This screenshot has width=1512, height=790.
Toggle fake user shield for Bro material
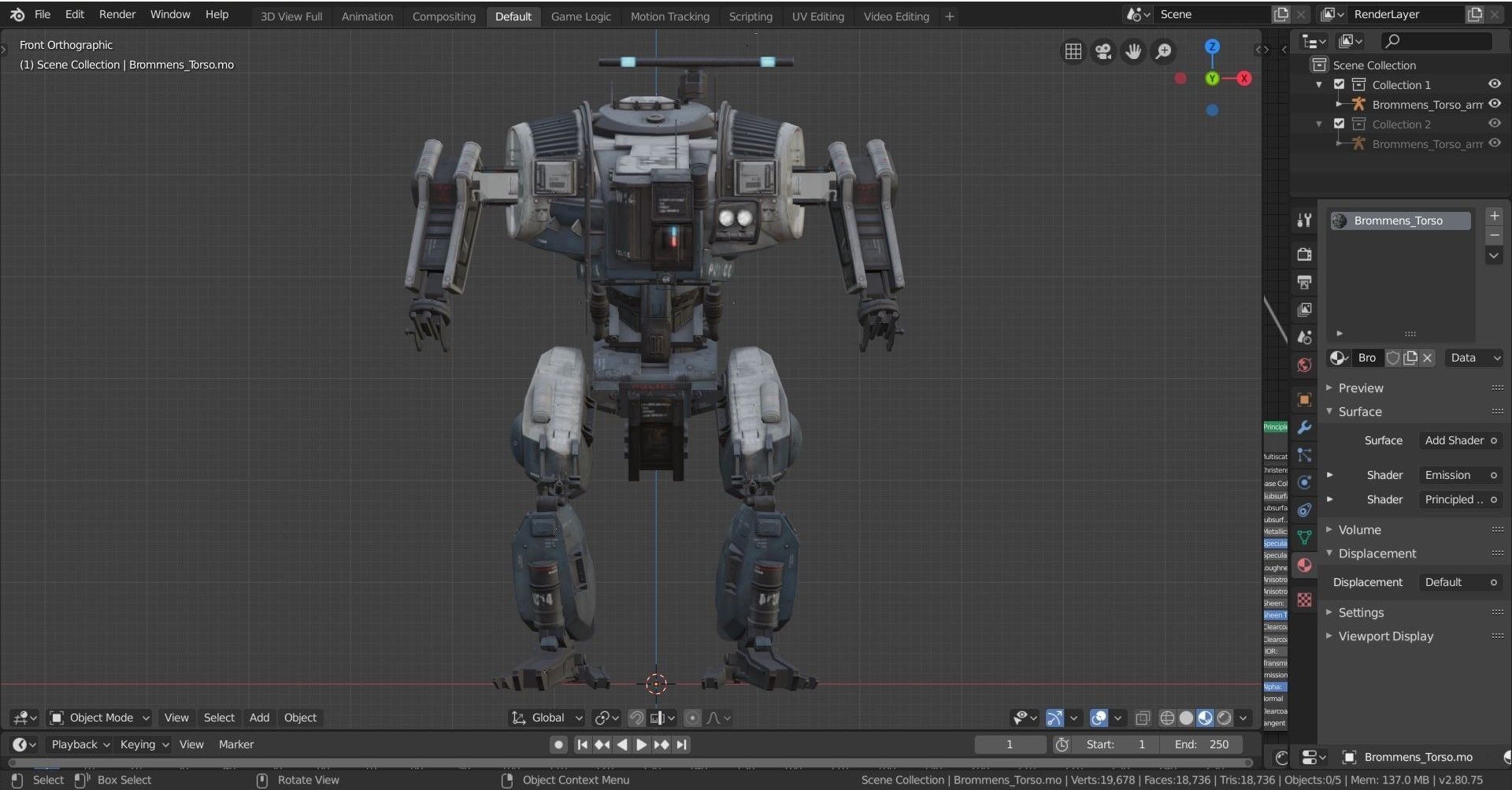click(x=1392, y=358)
